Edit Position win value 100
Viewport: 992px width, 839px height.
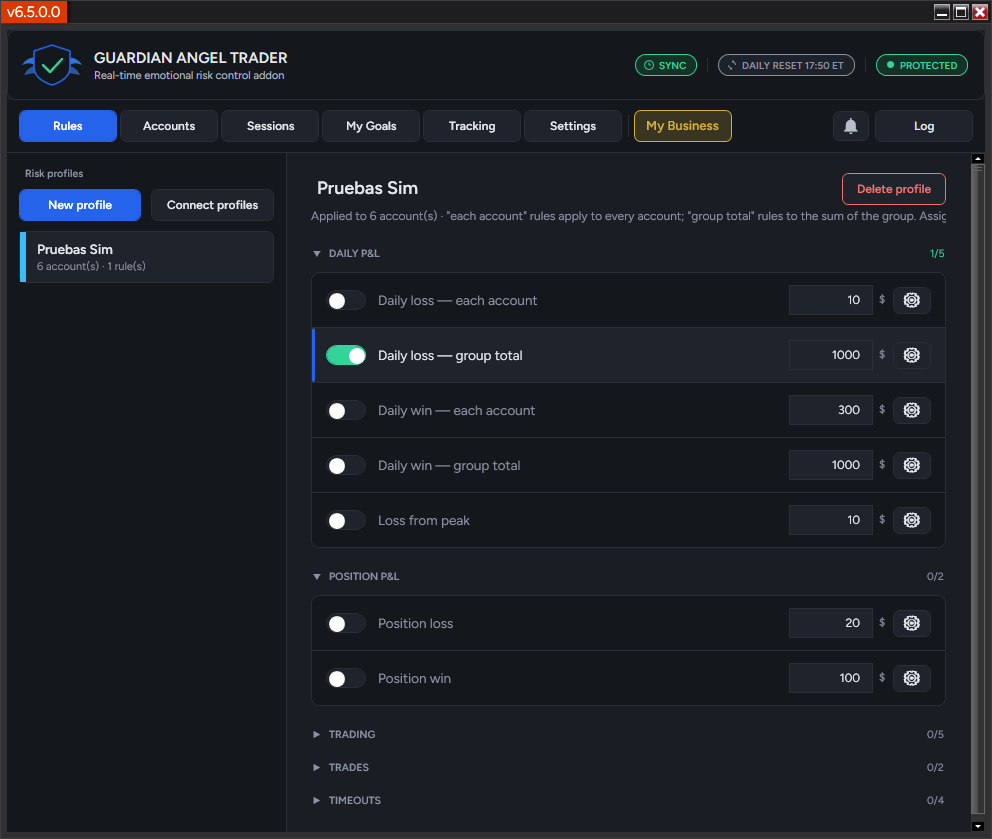830,678
